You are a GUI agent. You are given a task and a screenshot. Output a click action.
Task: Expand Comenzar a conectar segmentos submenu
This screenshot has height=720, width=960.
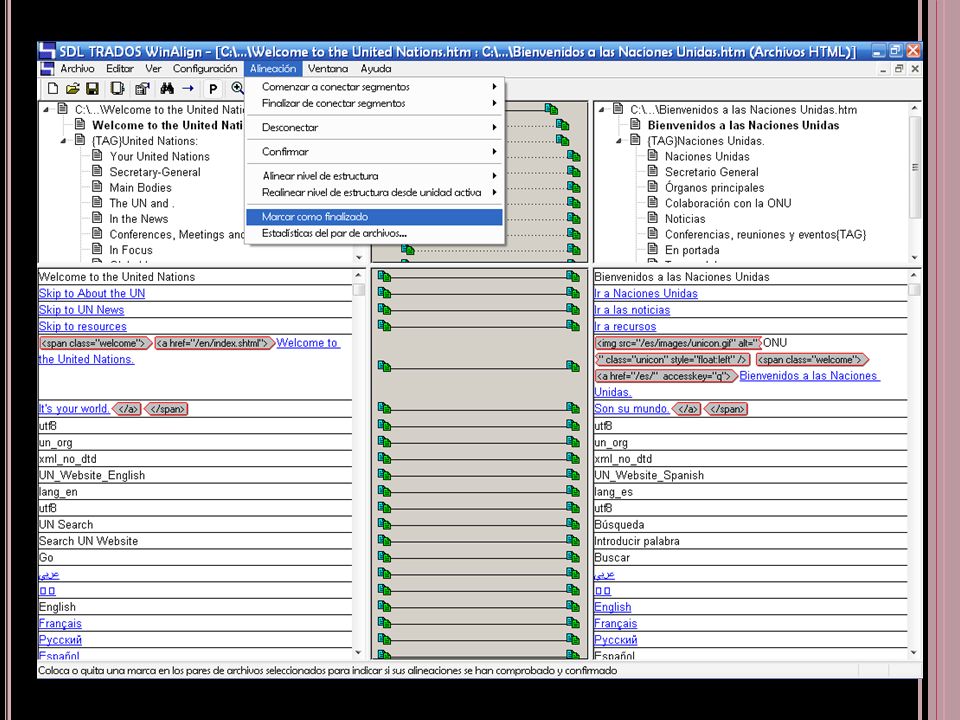pos(375,87)
